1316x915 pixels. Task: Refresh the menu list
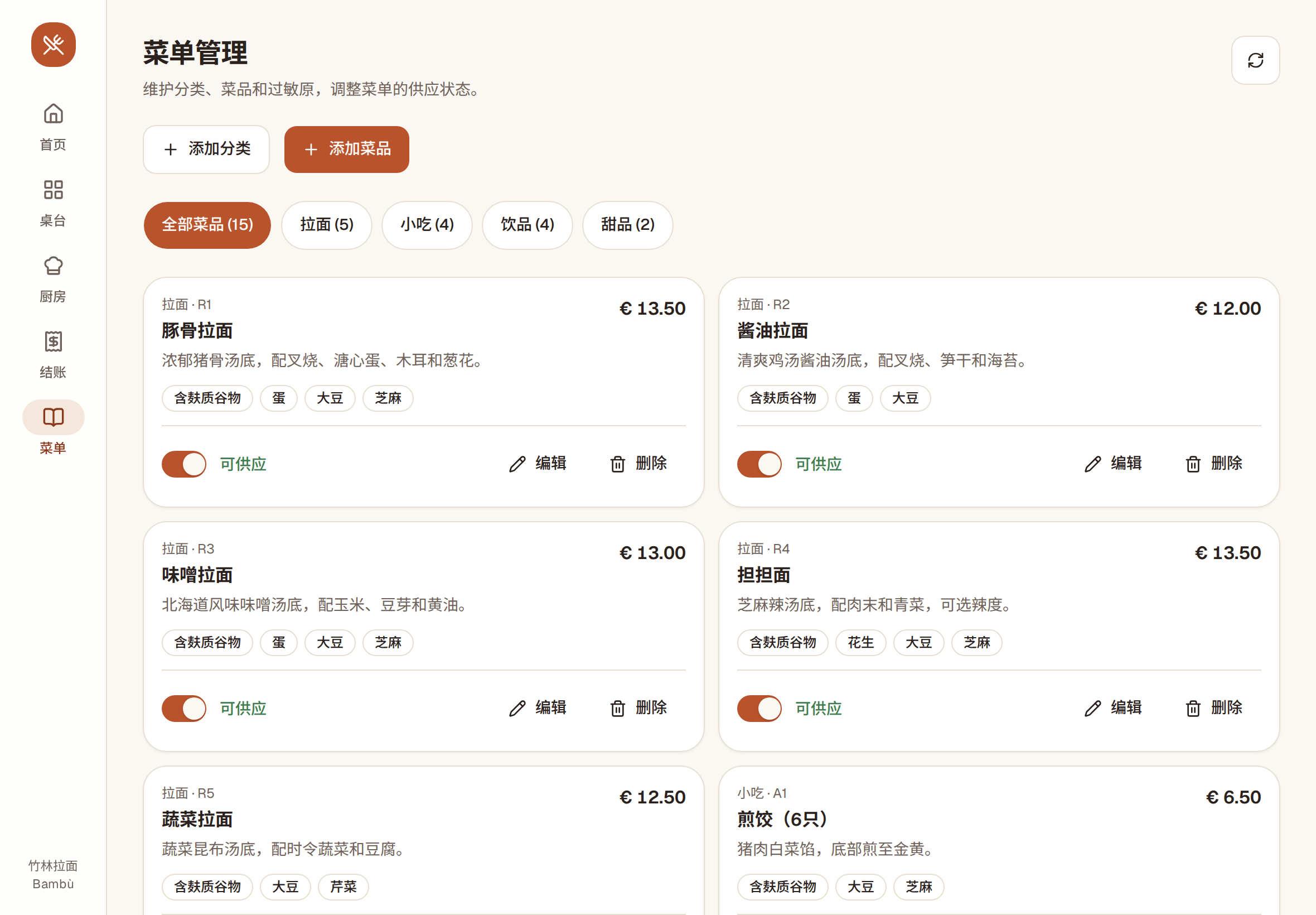(x=1255, y=60)
